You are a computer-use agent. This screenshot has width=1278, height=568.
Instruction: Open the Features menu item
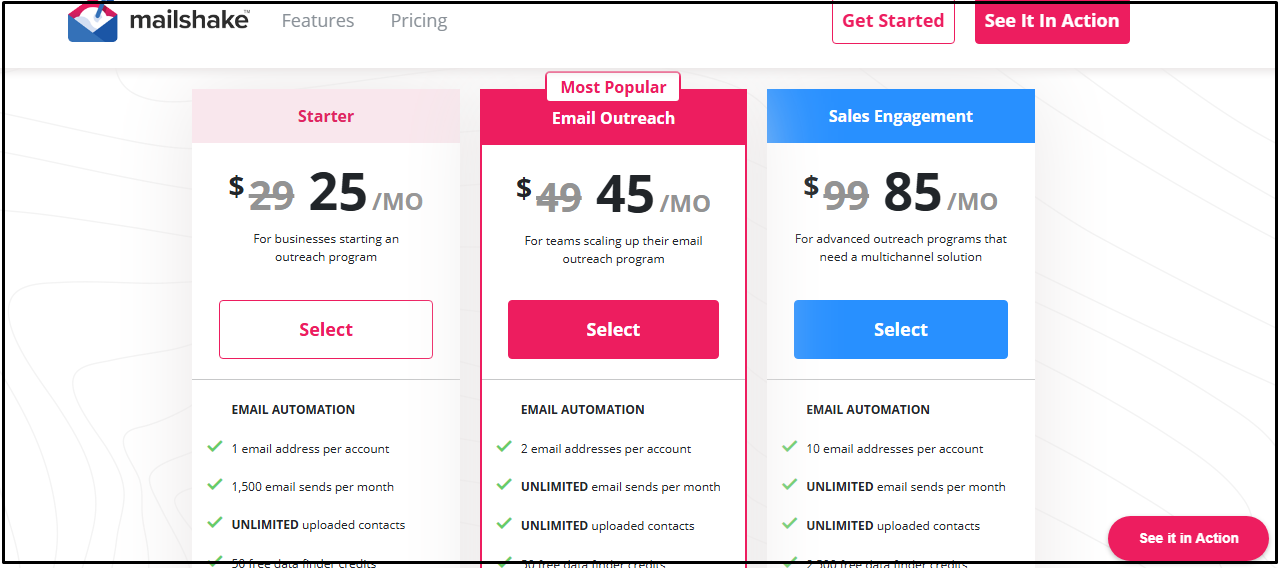(317, 21)
